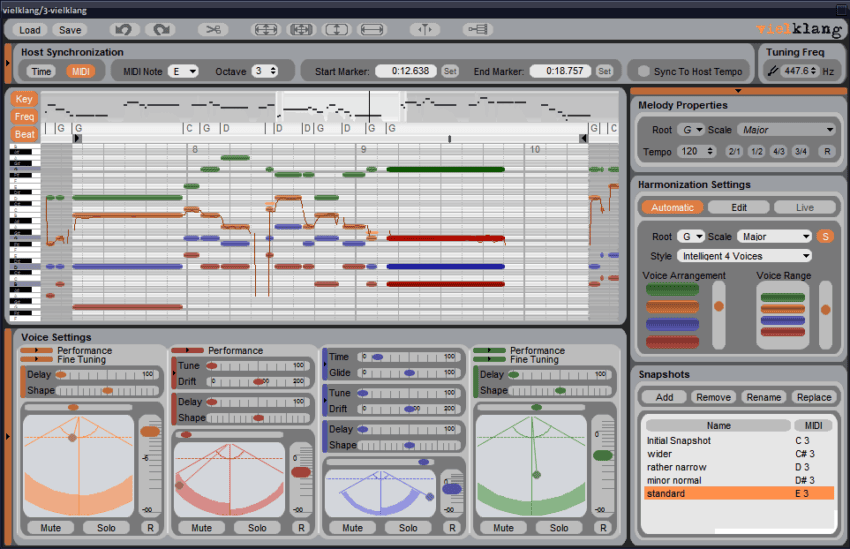Click the horizontal zoom-fit icon
This screenshot has height=549, width=850.
click(x=372, y=30)
